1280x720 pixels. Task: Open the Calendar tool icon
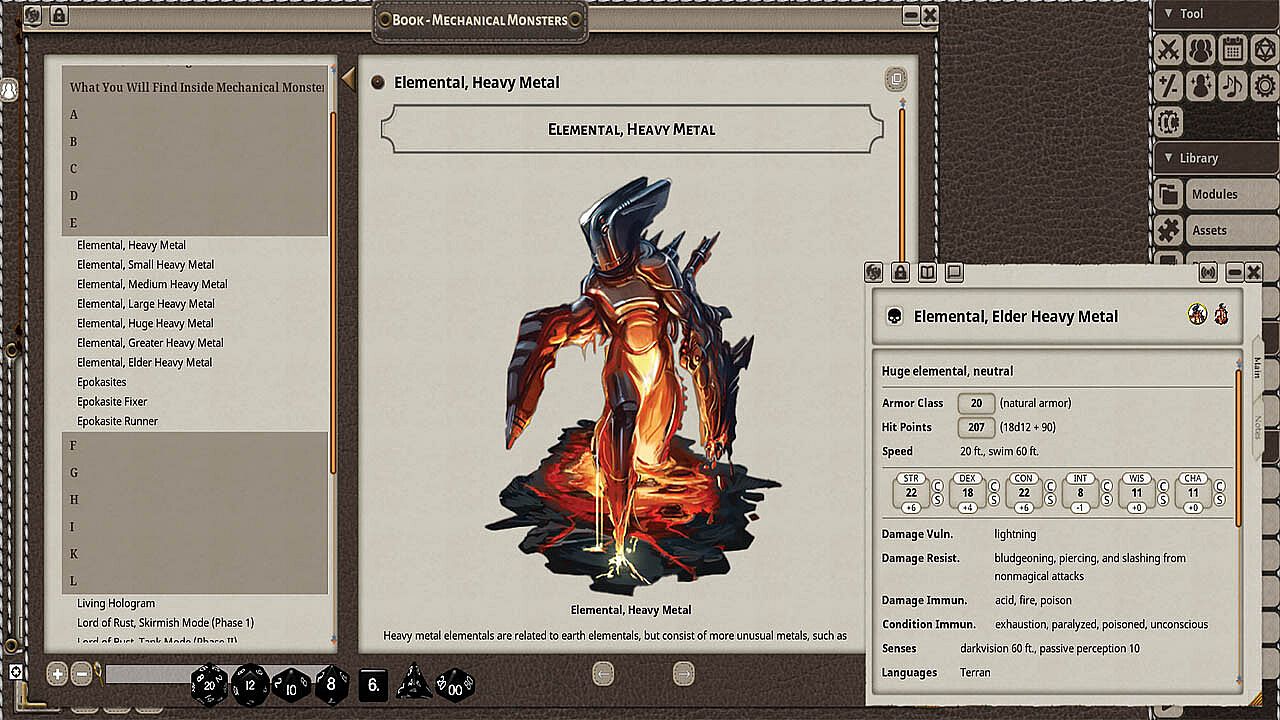(x=1232, y=49)
